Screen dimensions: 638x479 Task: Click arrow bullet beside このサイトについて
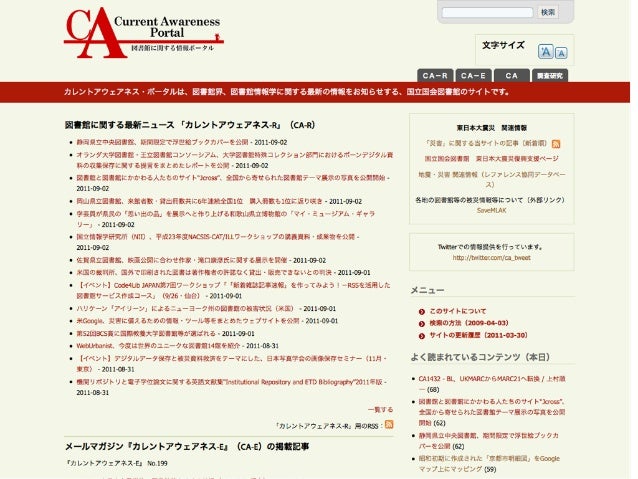coord(422,312)
